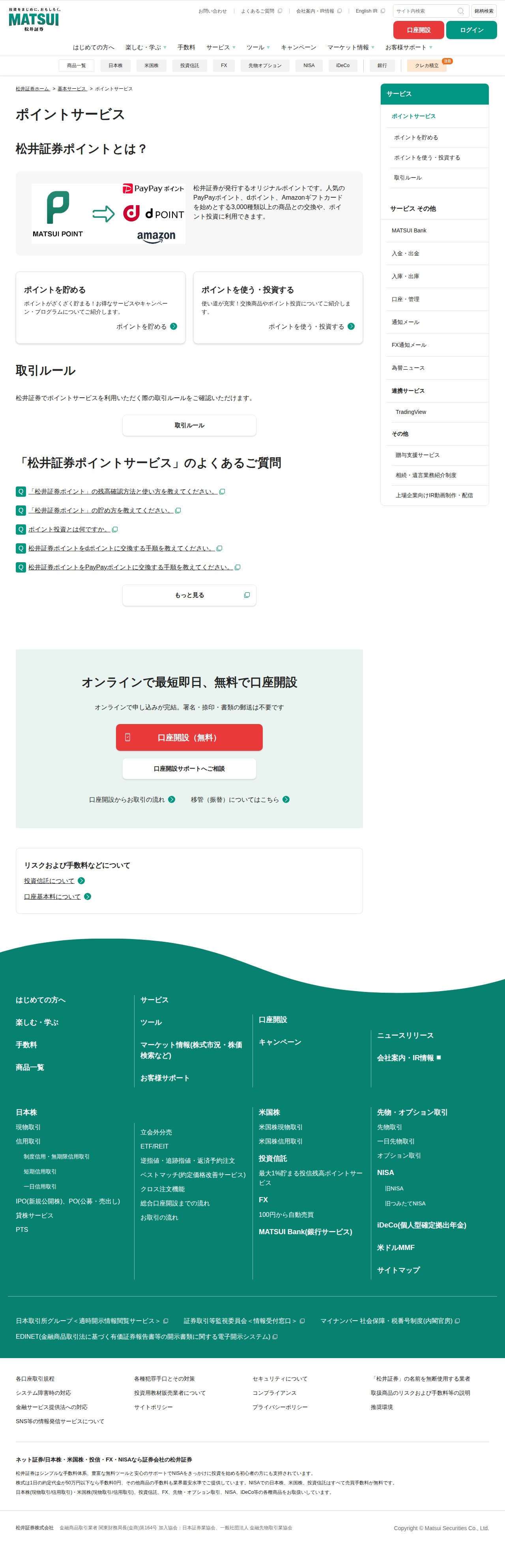Screen dimensions: 505x1568
Task: Click the external-link icon beside header 会社案内・IR情報
Action: point(340,11)
